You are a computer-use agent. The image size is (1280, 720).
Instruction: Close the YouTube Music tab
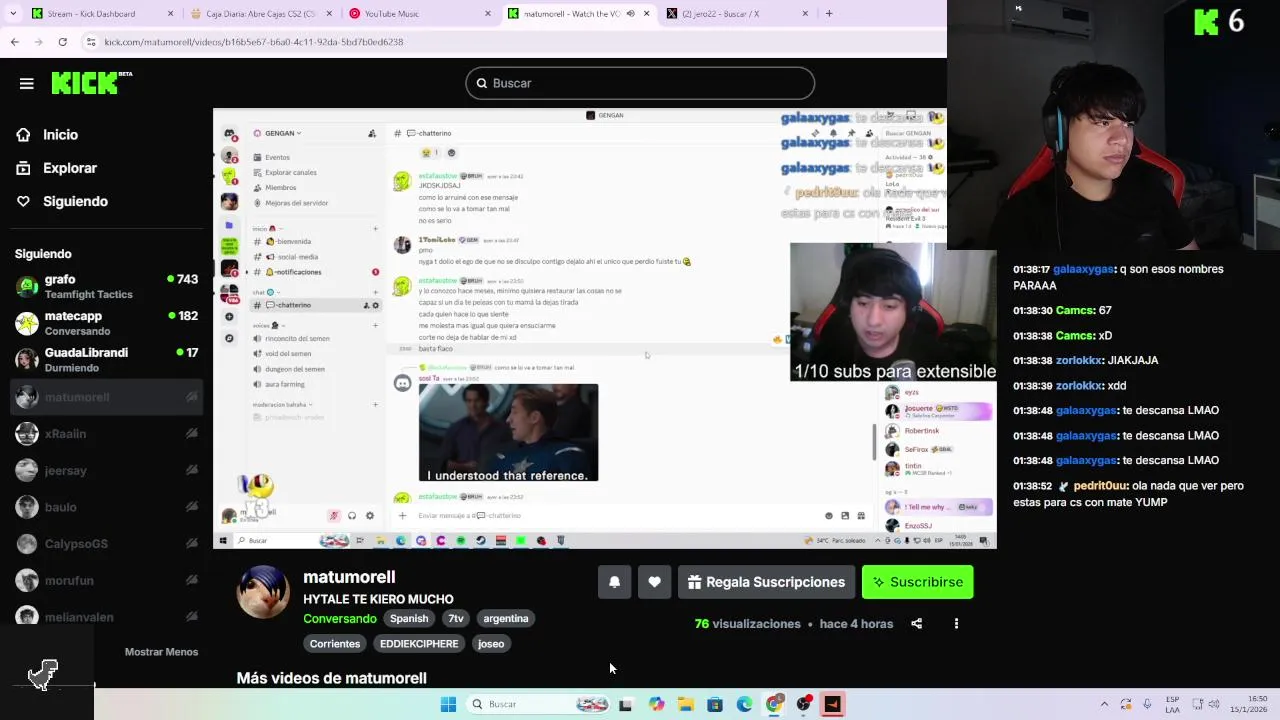pyautogui.click(x=488, y=14)
